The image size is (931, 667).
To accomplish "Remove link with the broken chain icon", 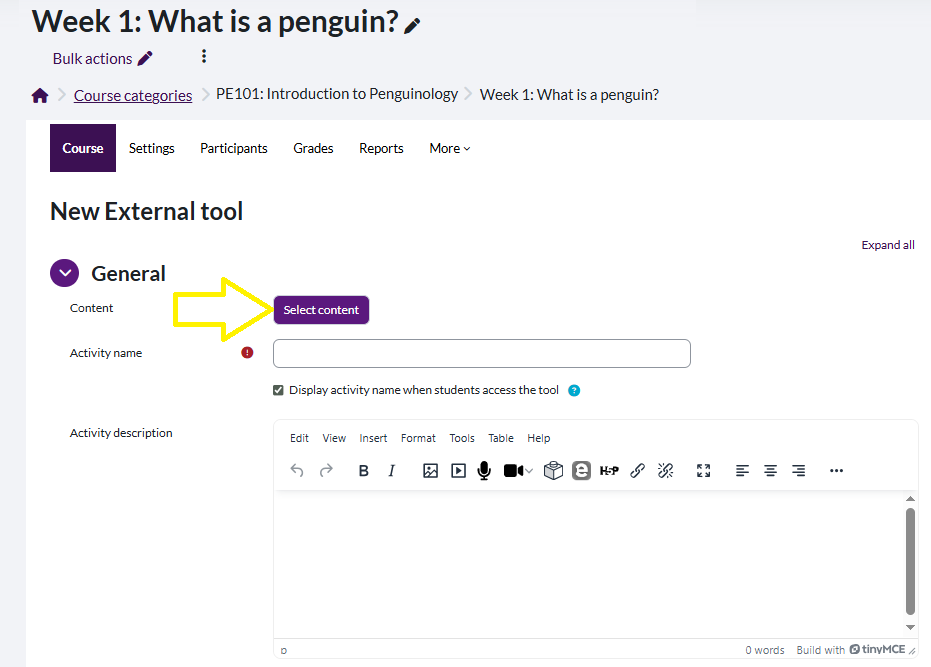I will [x=666, y=471].
